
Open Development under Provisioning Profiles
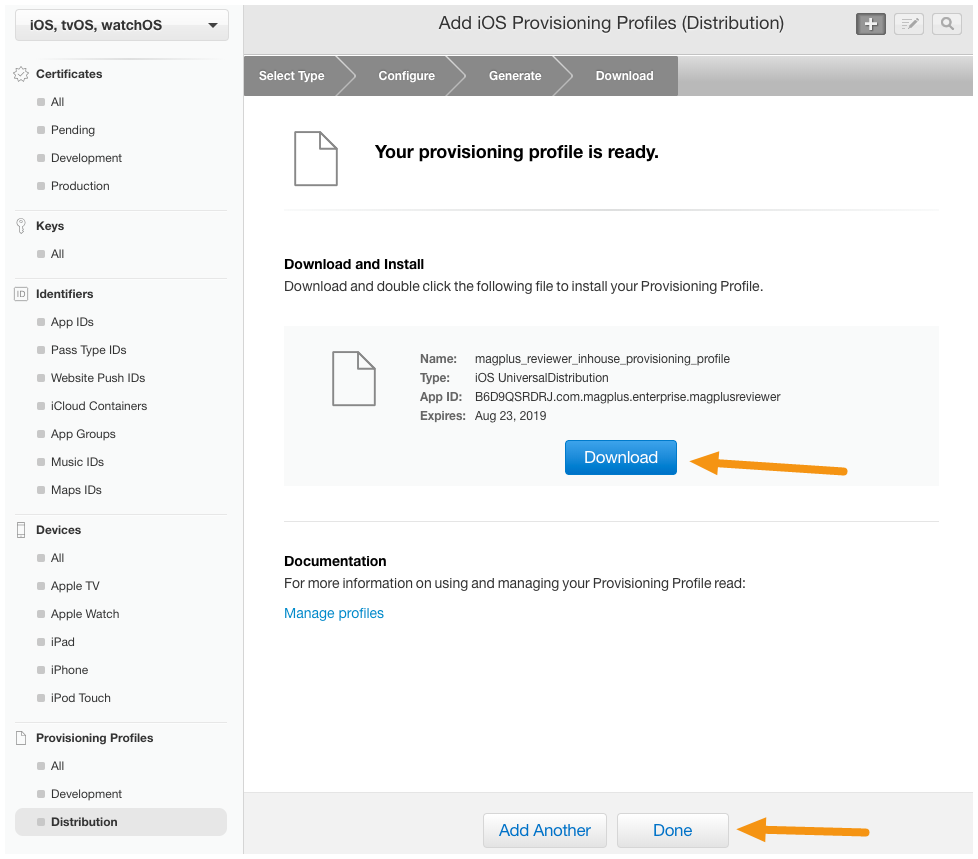click(x=86, y=794)
